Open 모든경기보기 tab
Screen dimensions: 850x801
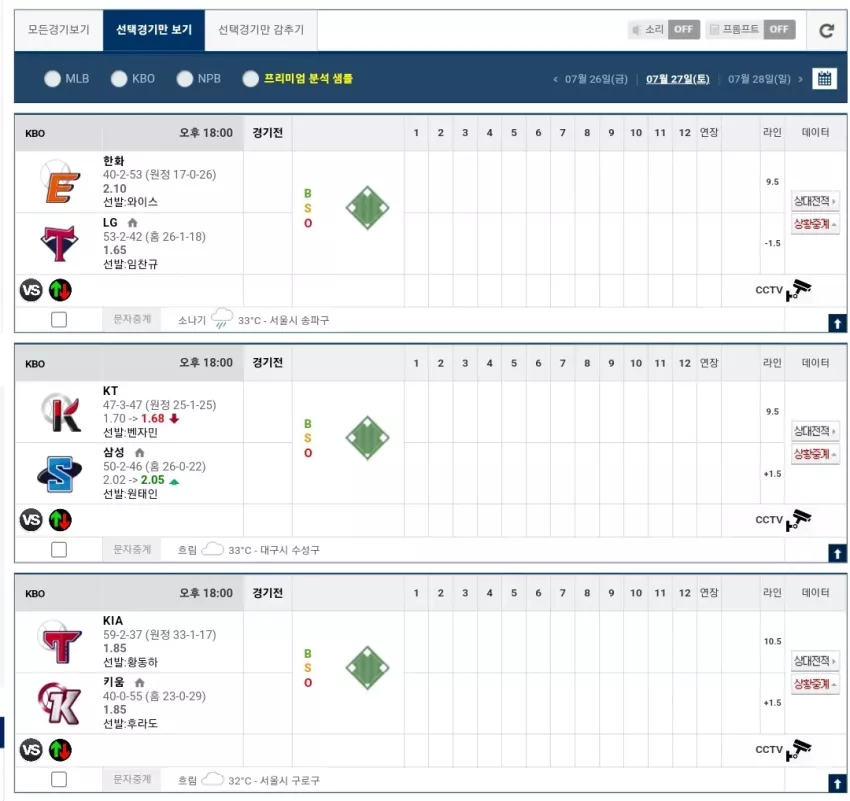[x=59, y=30]
